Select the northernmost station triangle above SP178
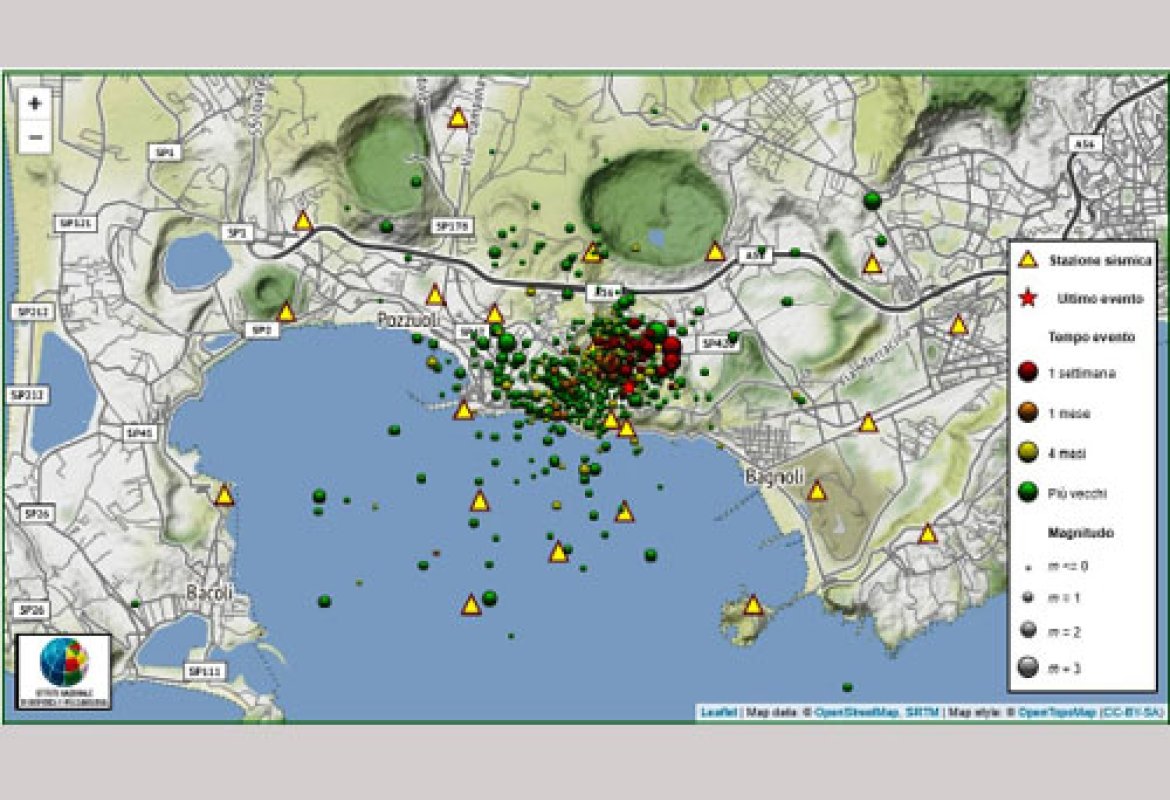The image size is (1170, 800). (458, 118)
